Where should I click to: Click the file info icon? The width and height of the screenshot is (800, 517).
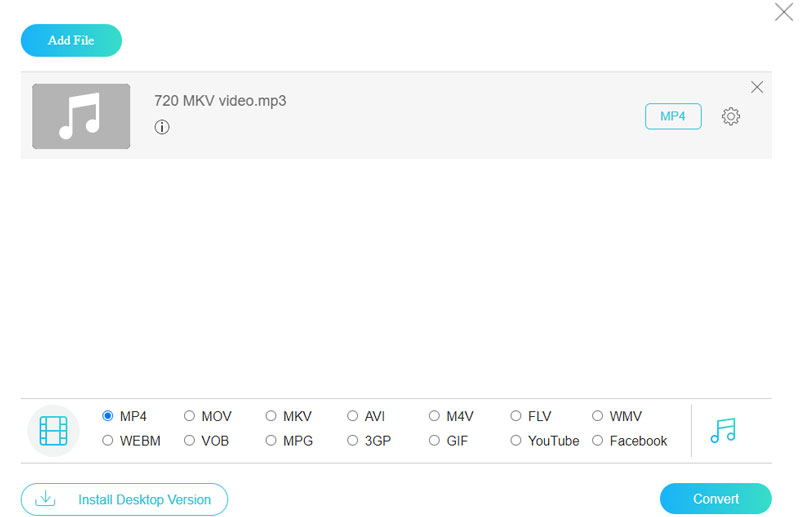[x=162, y=127]
